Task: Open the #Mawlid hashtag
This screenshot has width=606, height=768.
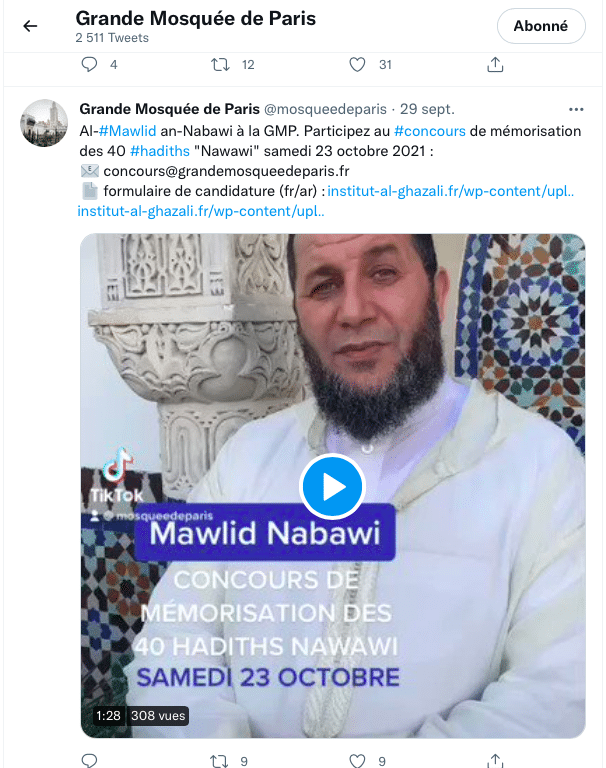Action: (x=127, y=131)
